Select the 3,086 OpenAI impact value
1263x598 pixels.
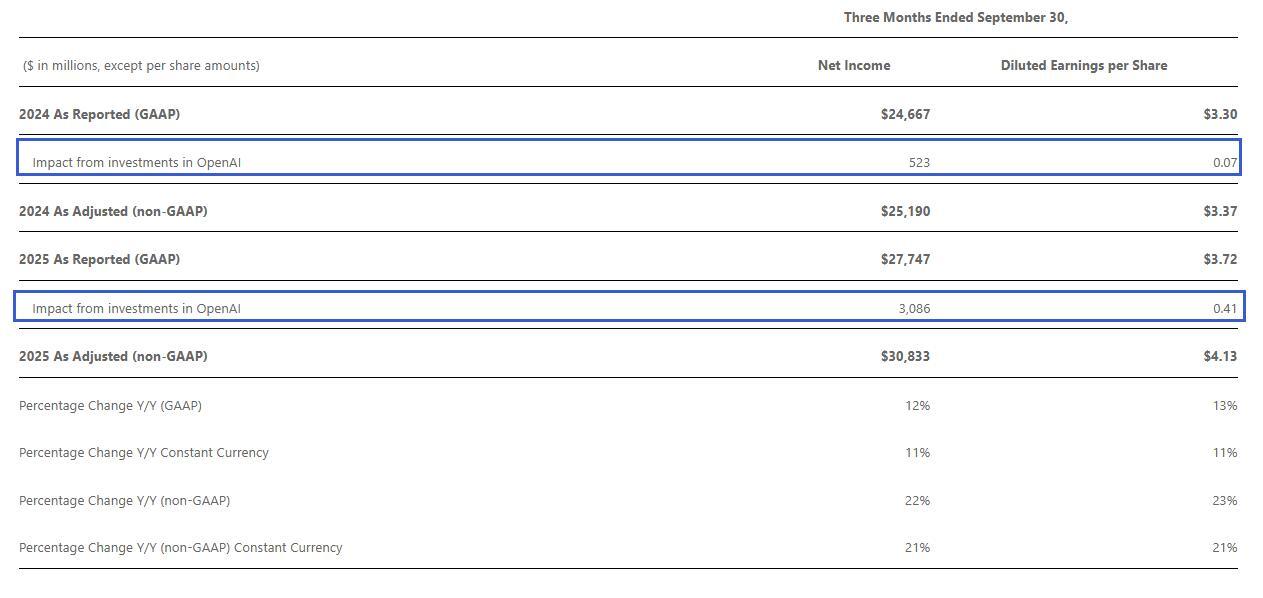click(x=913, y=308)
